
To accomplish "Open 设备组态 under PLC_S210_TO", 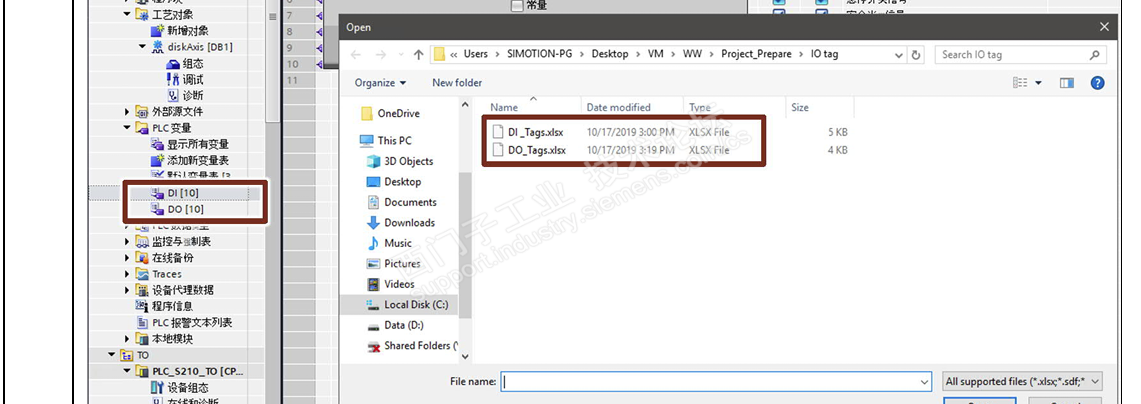I will (188, 387).
